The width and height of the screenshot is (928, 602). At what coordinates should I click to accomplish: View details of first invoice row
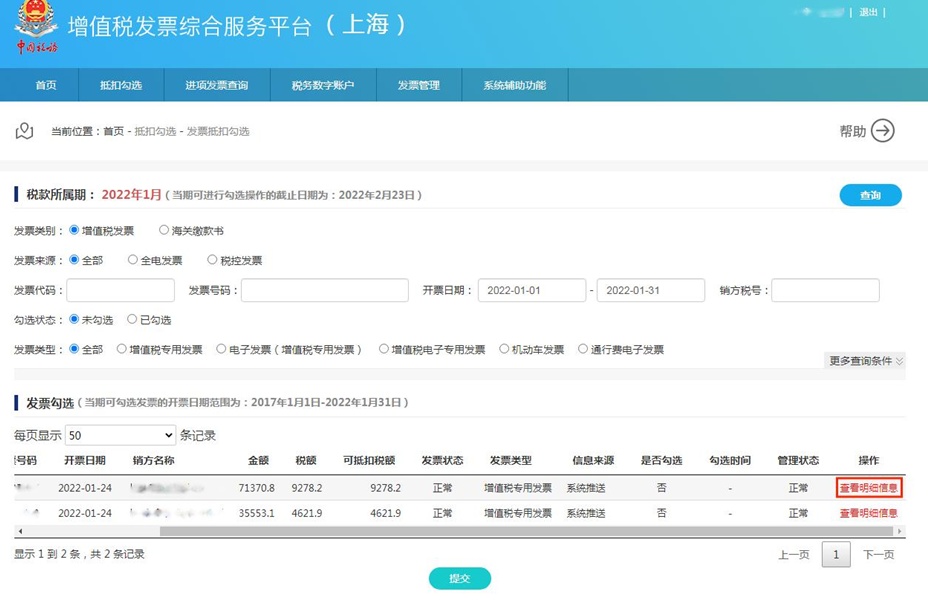click(x=868, y=488)
